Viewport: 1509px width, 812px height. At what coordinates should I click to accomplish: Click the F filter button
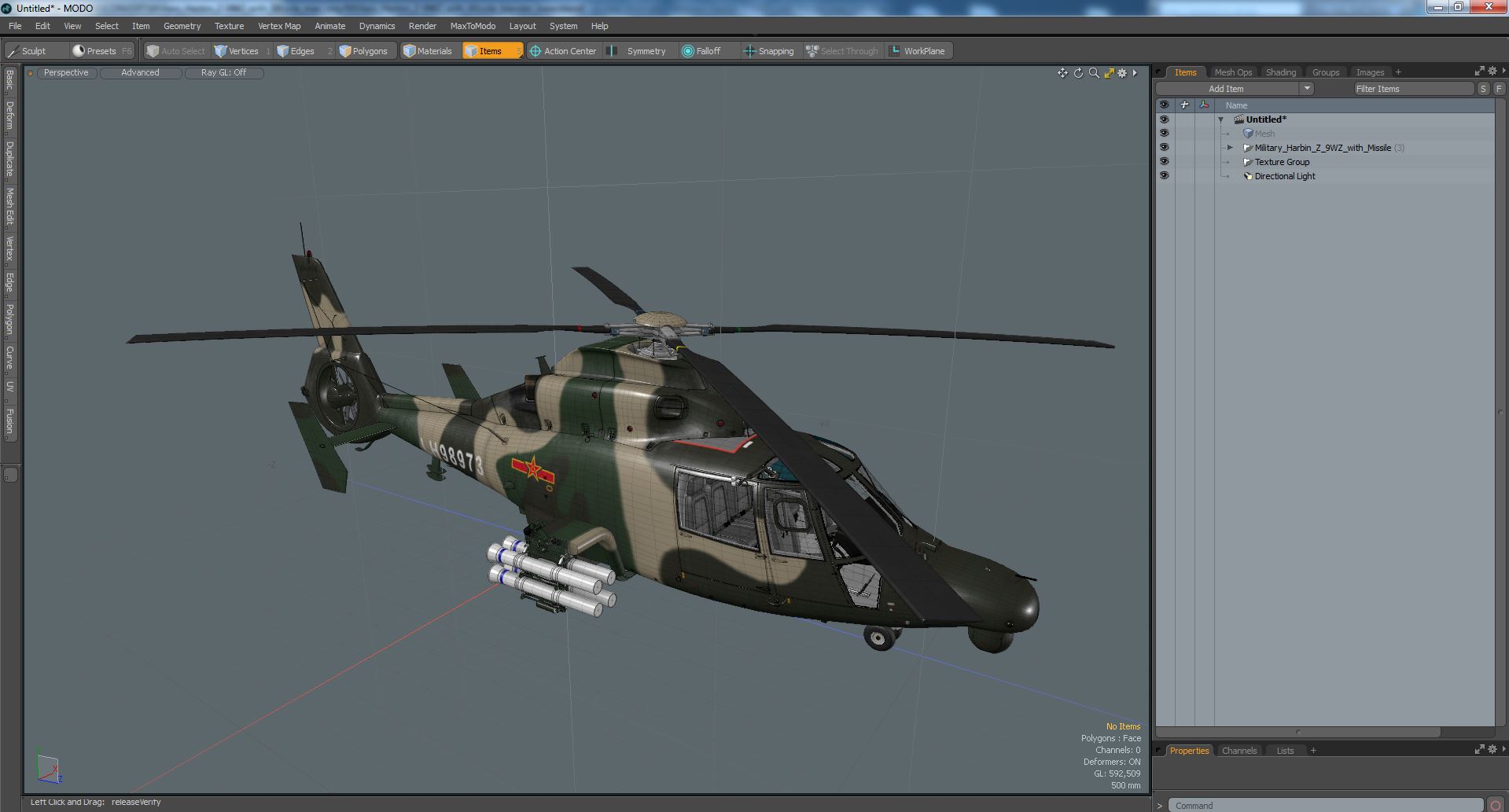pyautogui.click(x=1499, y=89)
